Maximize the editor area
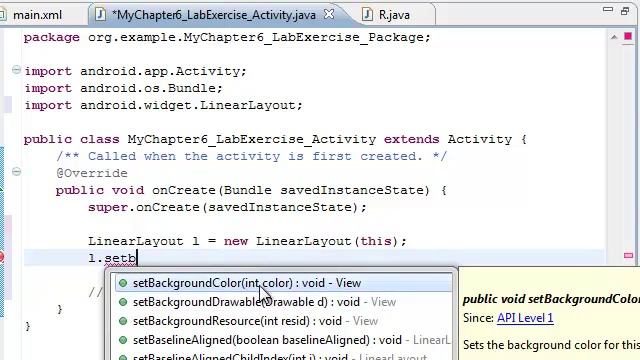This screenshot has width=640, height=360. coord(625,11)
